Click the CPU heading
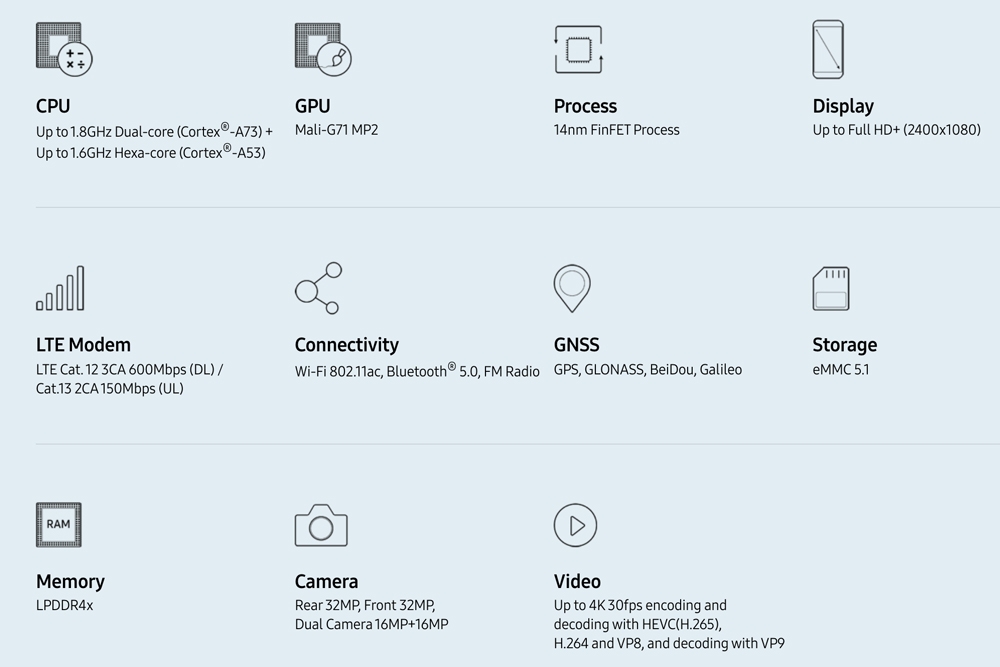 [53, 106]
